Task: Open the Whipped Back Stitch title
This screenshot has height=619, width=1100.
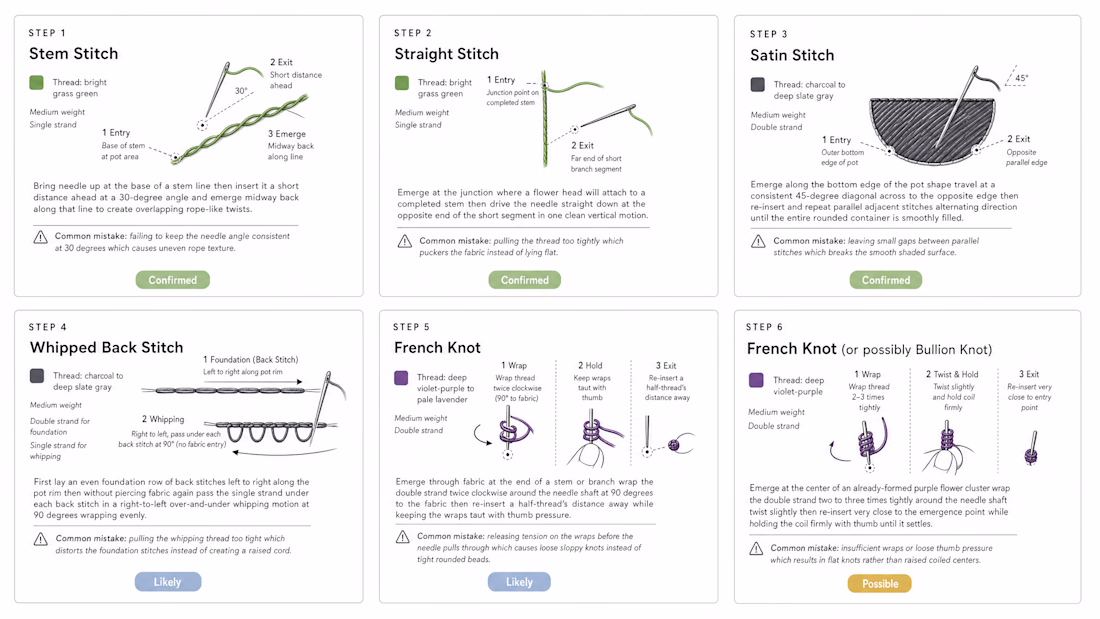Action: (x=107, y=347)
